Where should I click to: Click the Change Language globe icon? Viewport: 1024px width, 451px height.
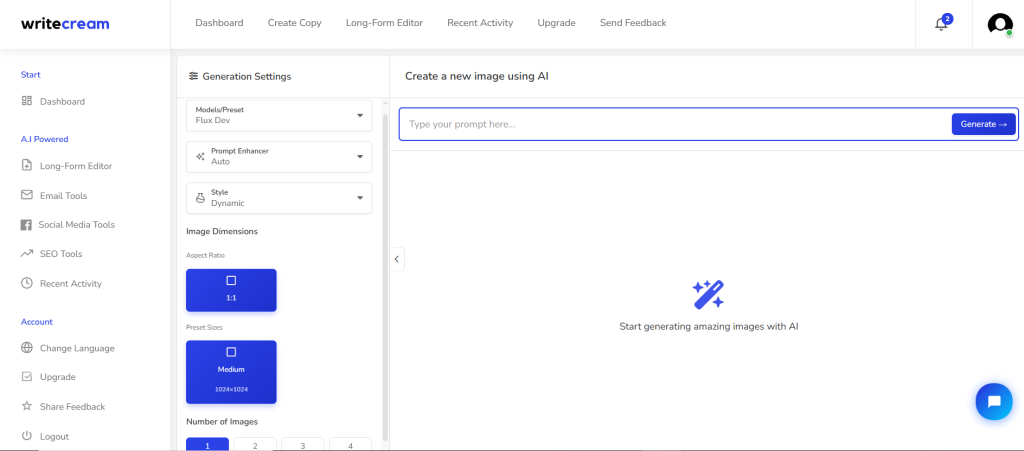27,348
